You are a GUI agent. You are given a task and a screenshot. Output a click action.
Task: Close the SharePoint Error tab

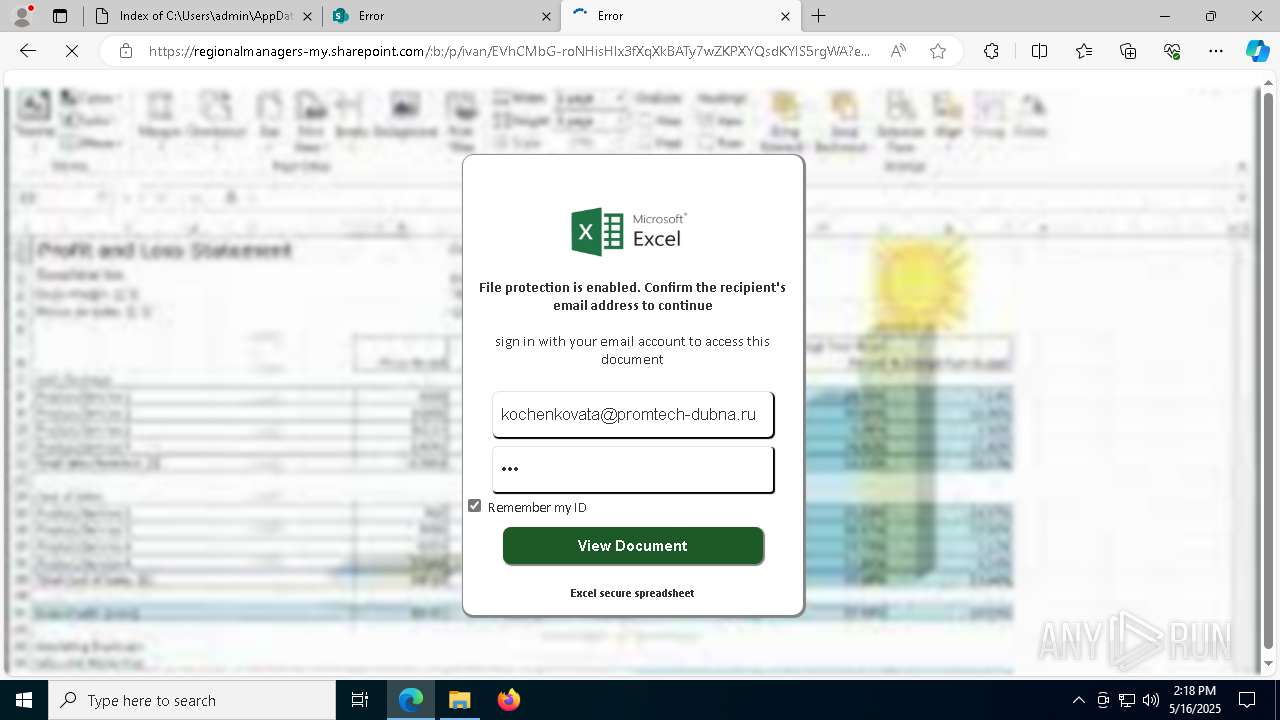coord(546,16)
